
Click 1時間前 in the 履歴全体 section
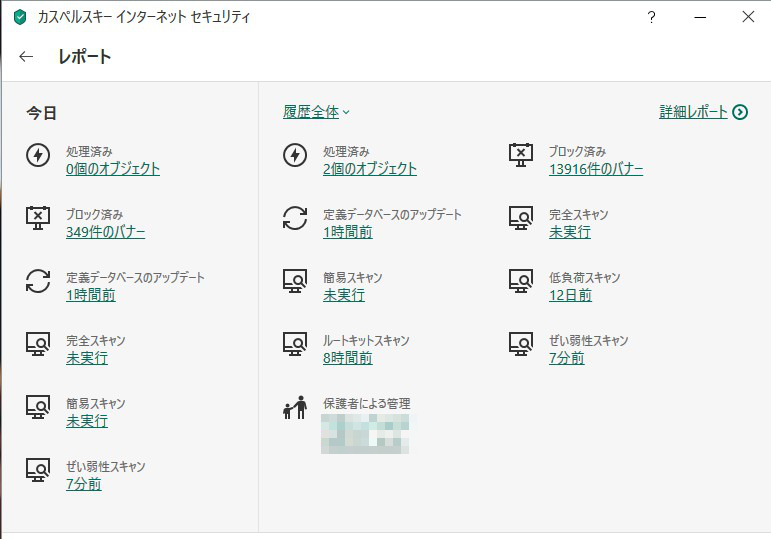348,232
